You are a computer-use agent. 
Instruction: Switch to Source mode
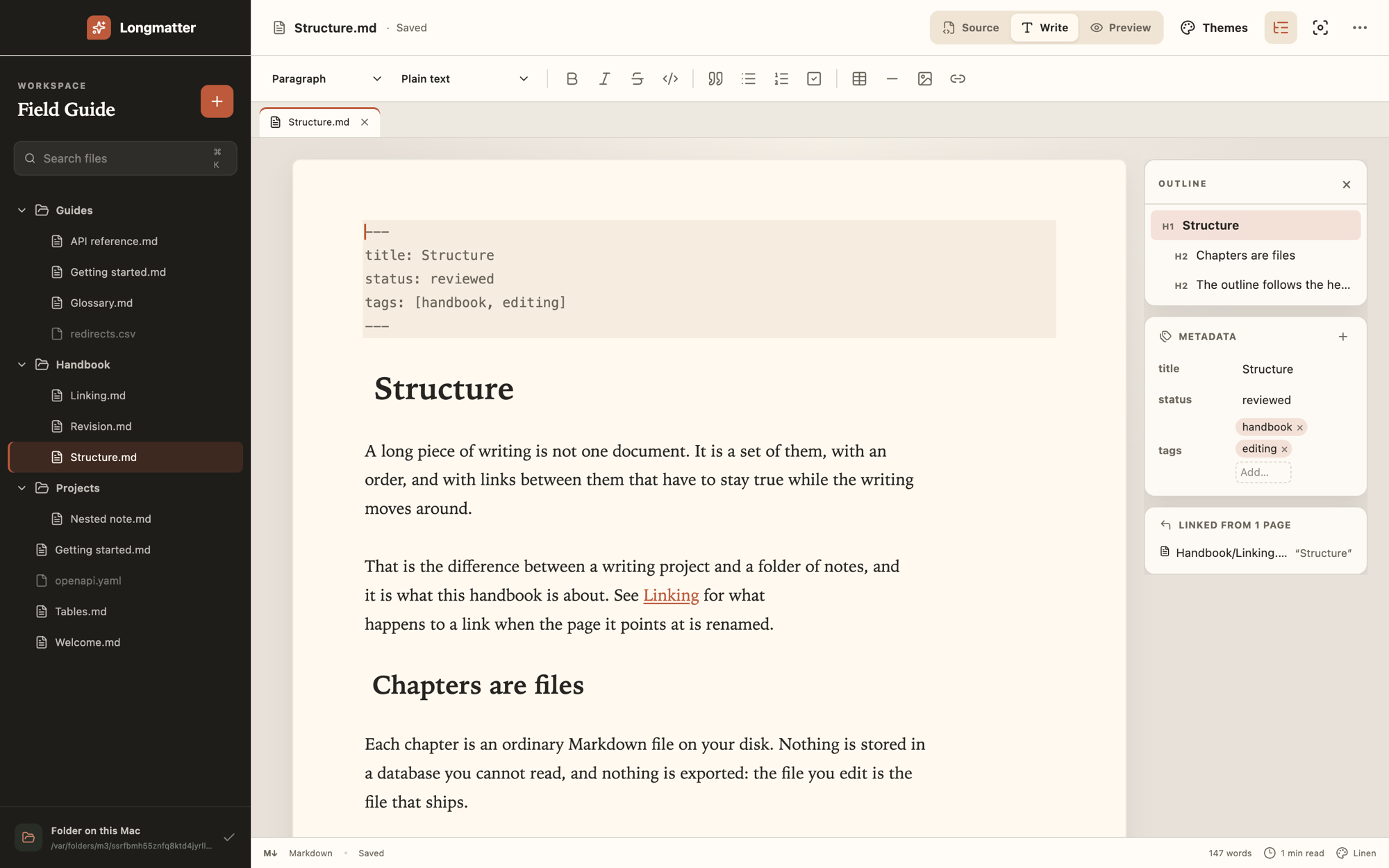point(971,28)
